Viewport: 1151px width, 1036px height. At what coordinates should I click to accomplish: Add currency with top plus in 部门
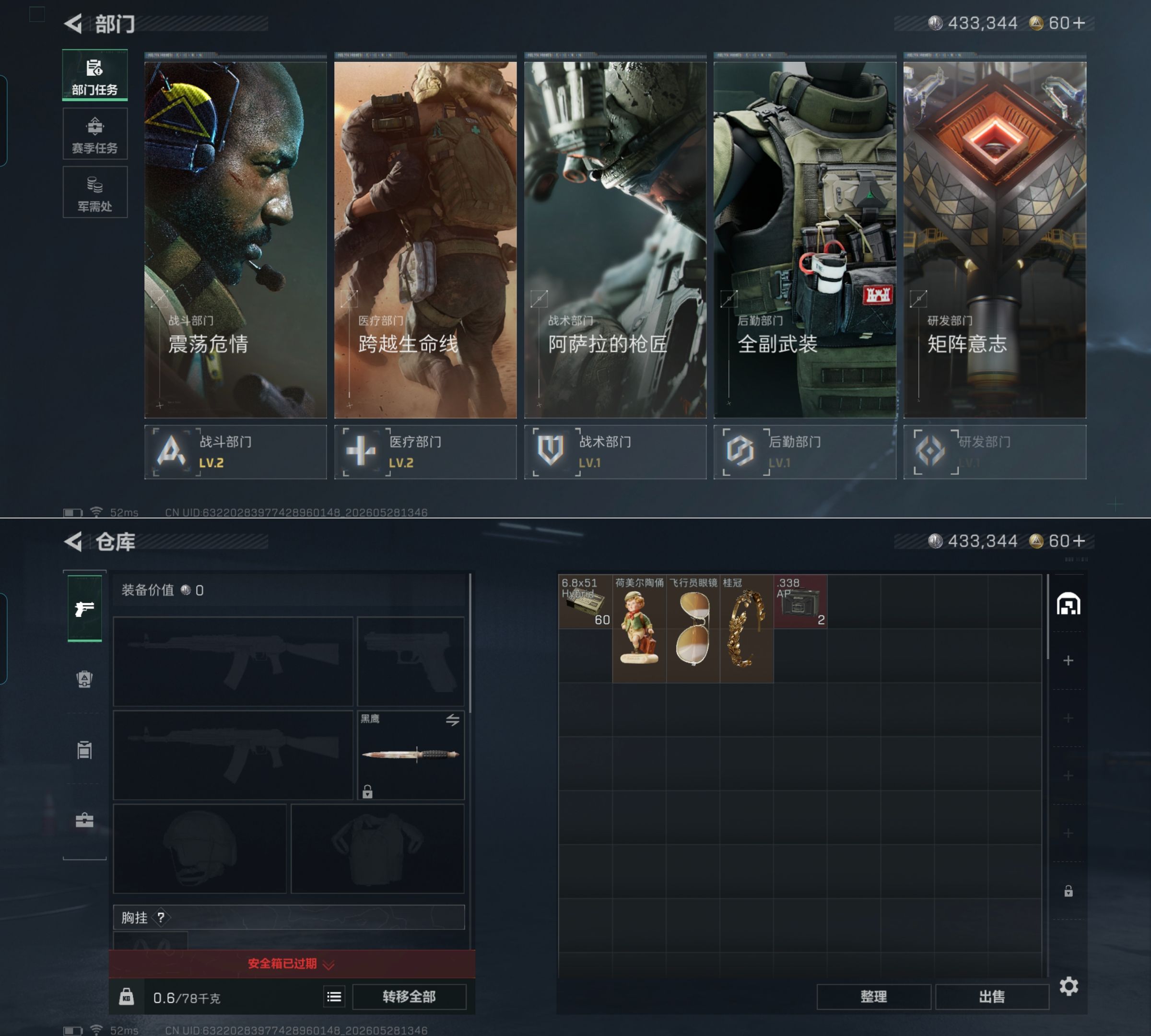coord(1079,23)
